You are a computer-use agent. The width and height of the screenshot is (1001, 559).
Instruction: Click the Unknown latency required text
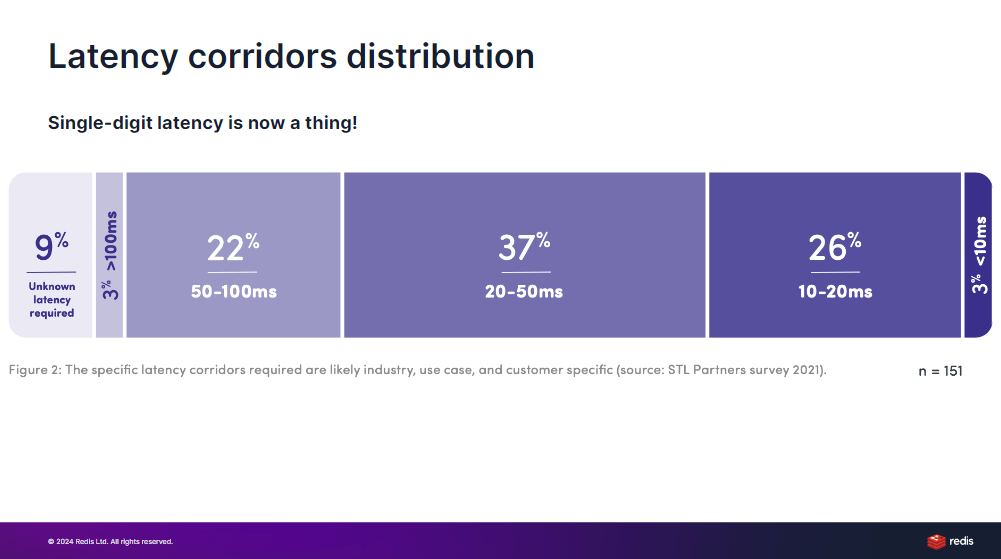(52, 299)
